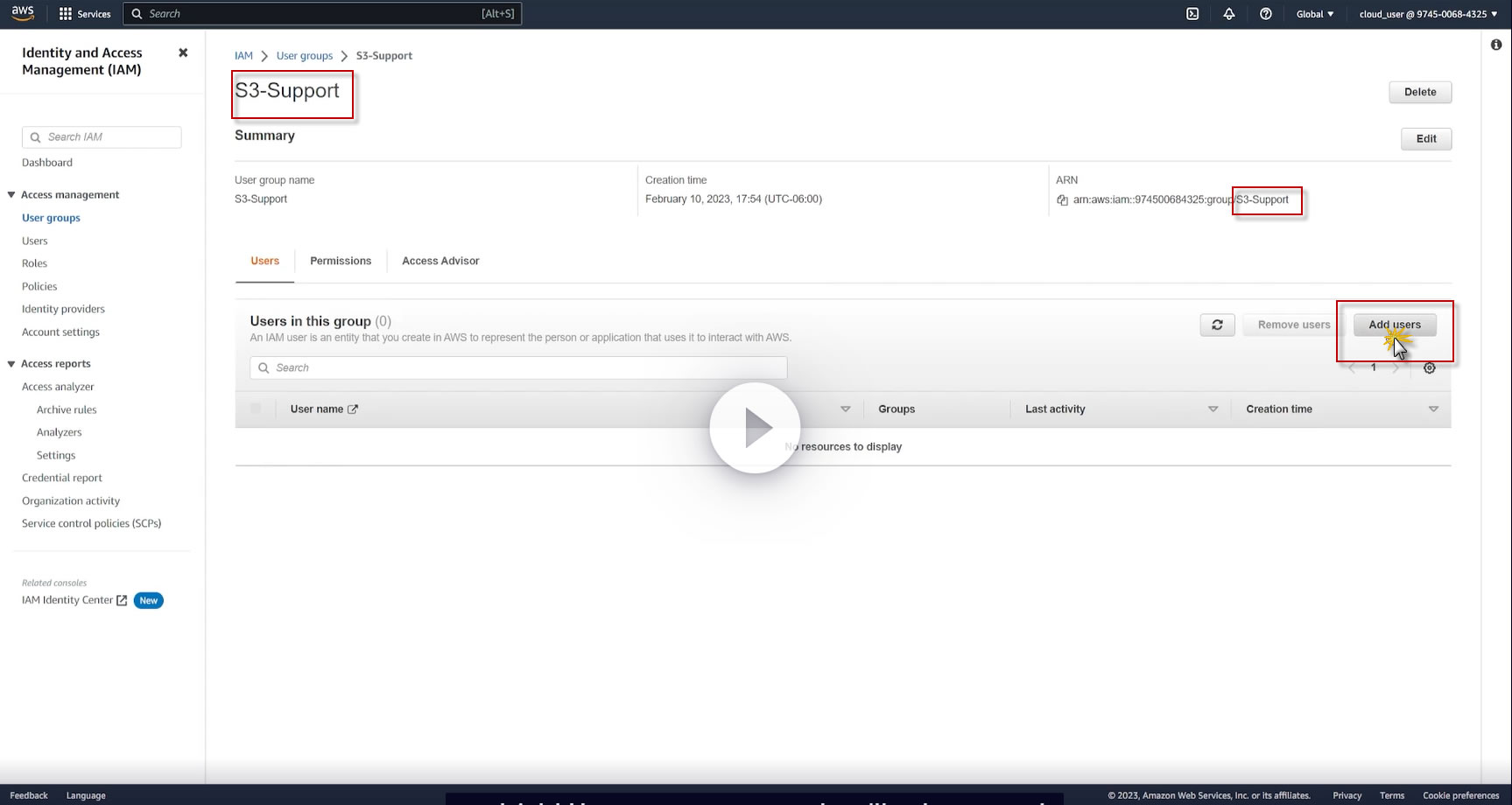Viewport: 1512px width, 805px height.
Task: Click the Add users button
Action: click(x=1395, y=325)
